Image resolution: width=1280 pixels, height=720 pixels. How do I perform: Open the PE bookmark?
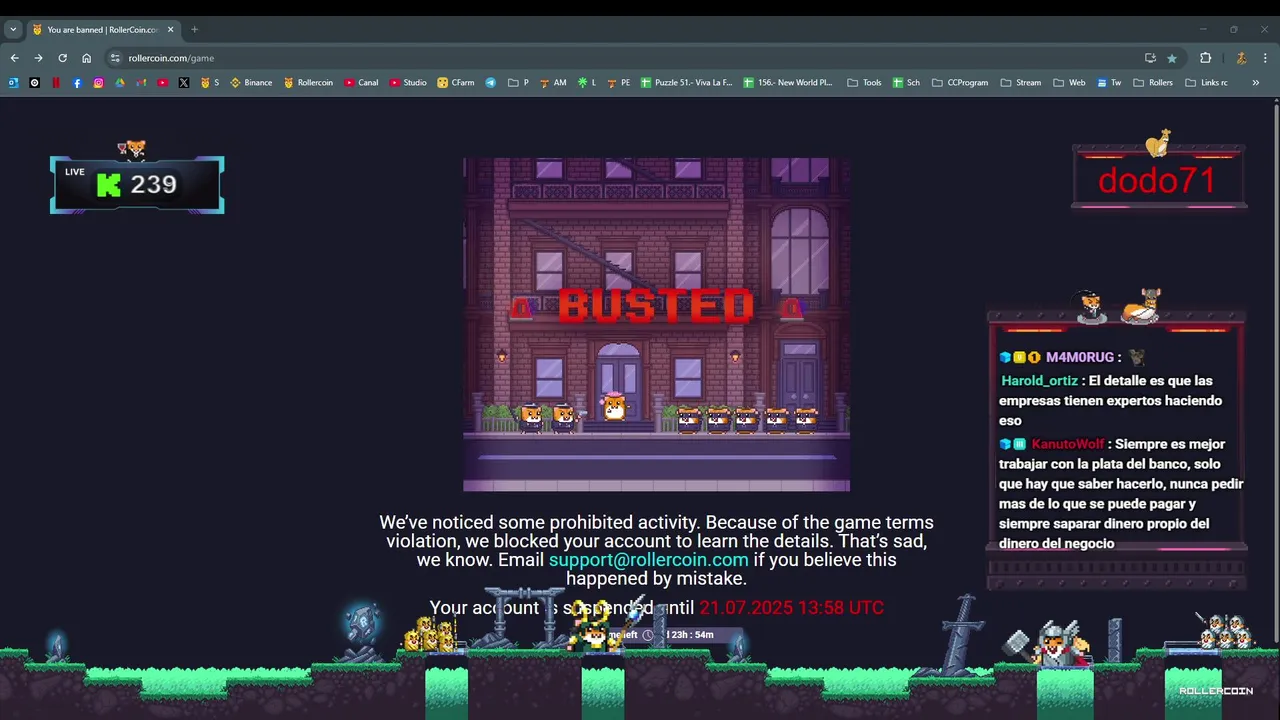619,83
